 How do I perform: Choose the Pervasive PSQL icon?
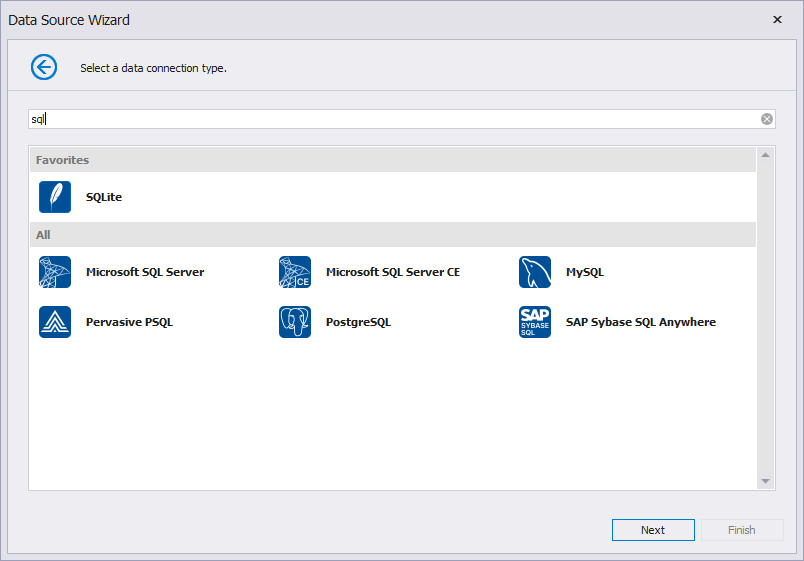pyautogui.click(x=55, y=322)
